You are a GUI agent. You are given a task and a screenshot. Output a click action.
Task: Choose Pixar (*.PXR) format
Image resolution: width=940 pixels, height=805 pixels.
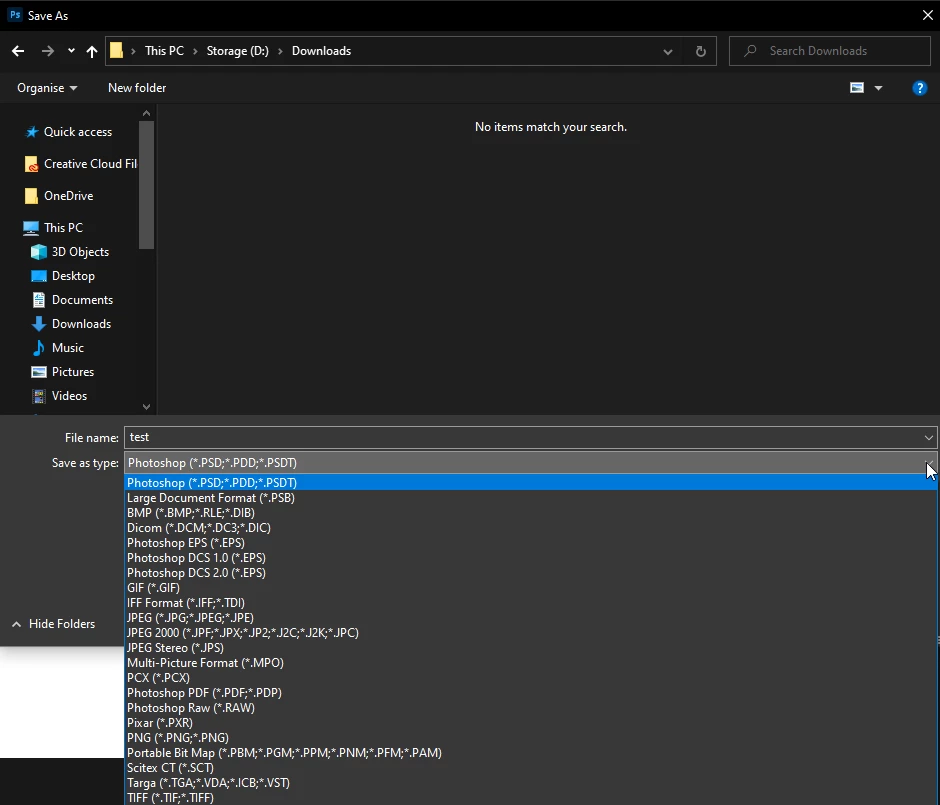tap(530, 722)
